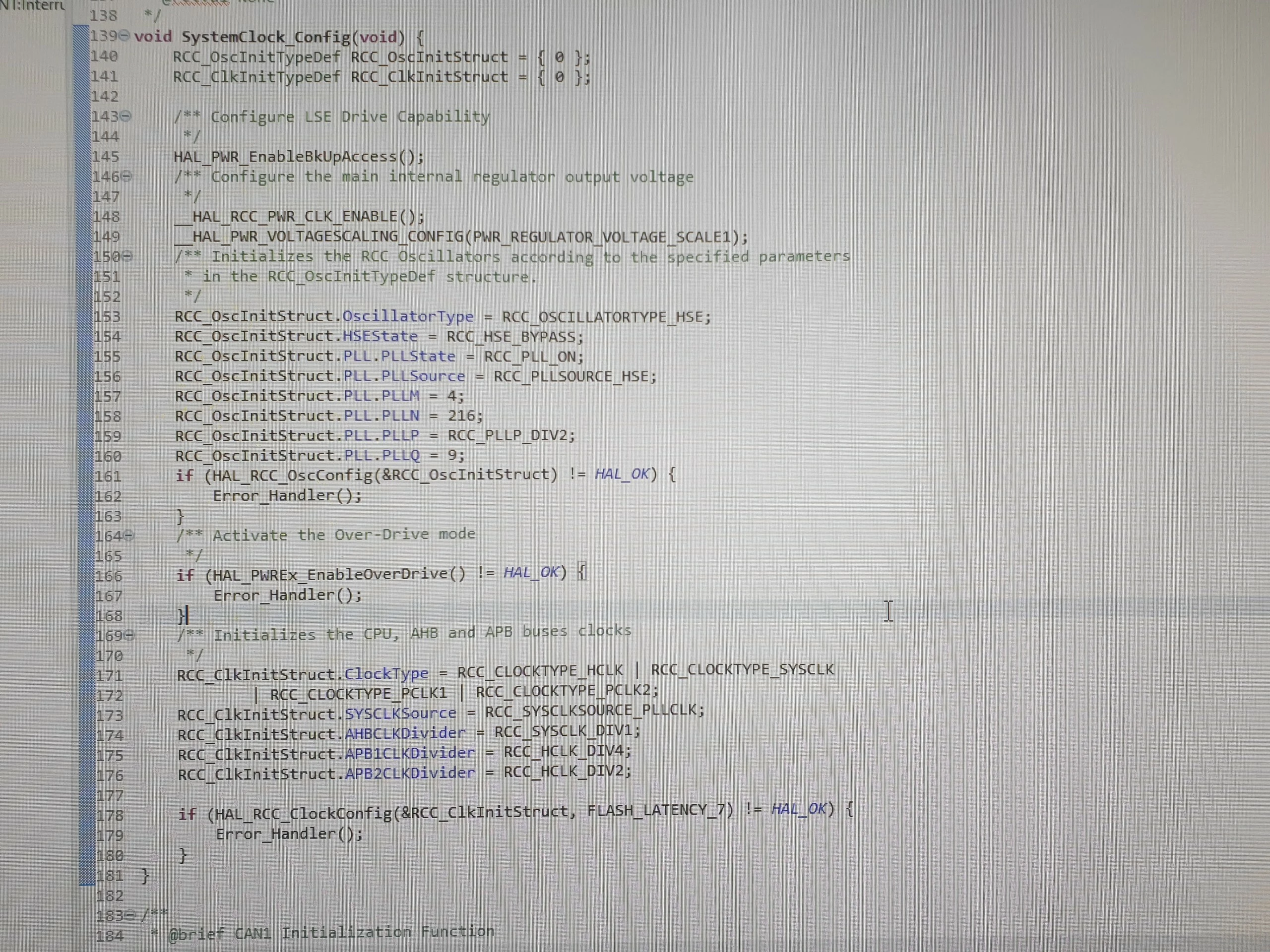Fold the CAN1 doc comment at line 183

pos(131,915)
